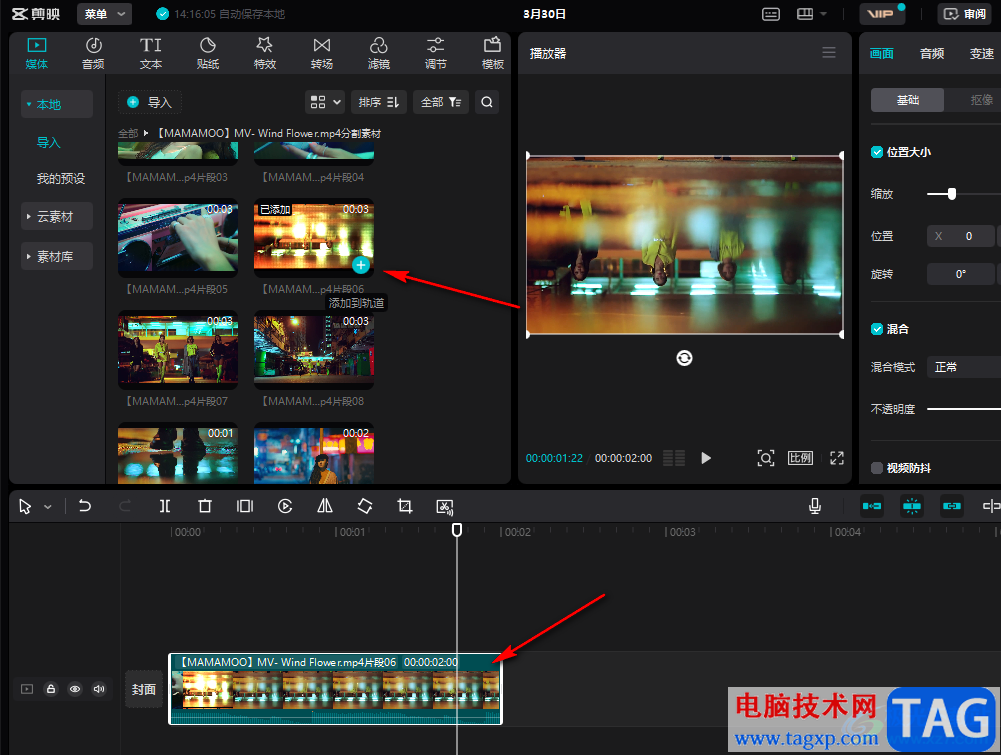Play the preview video

(705, 458)
